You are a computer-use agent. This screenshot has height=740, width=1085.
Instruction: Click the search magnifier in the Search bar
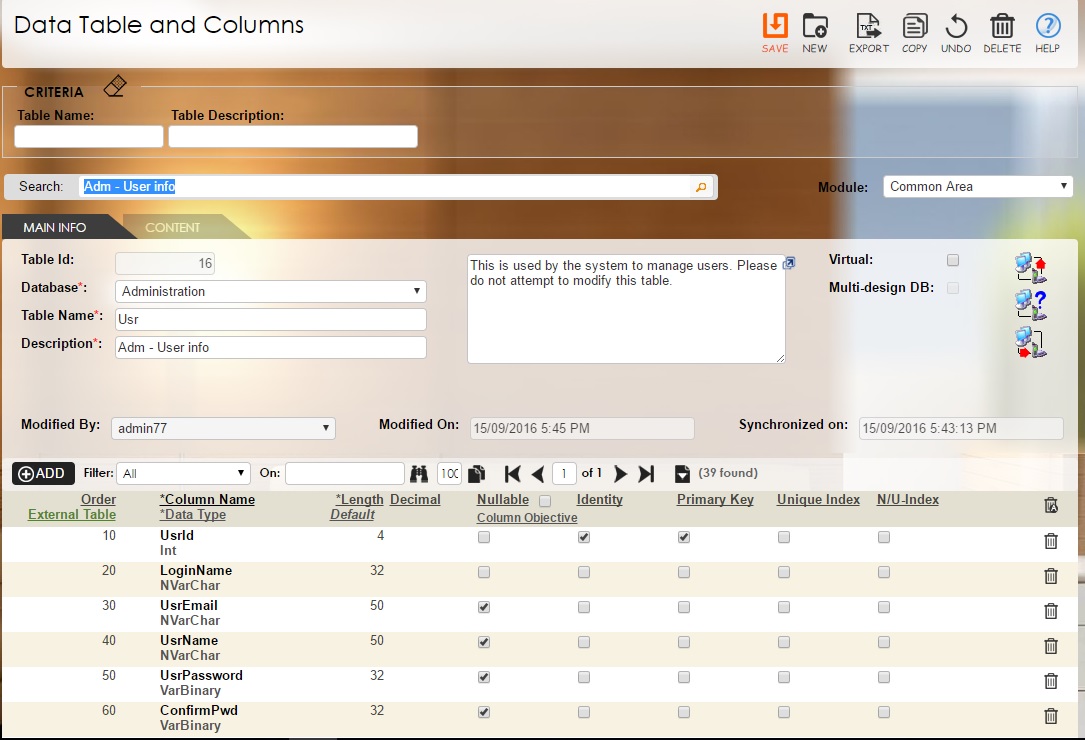click(701, 186)
